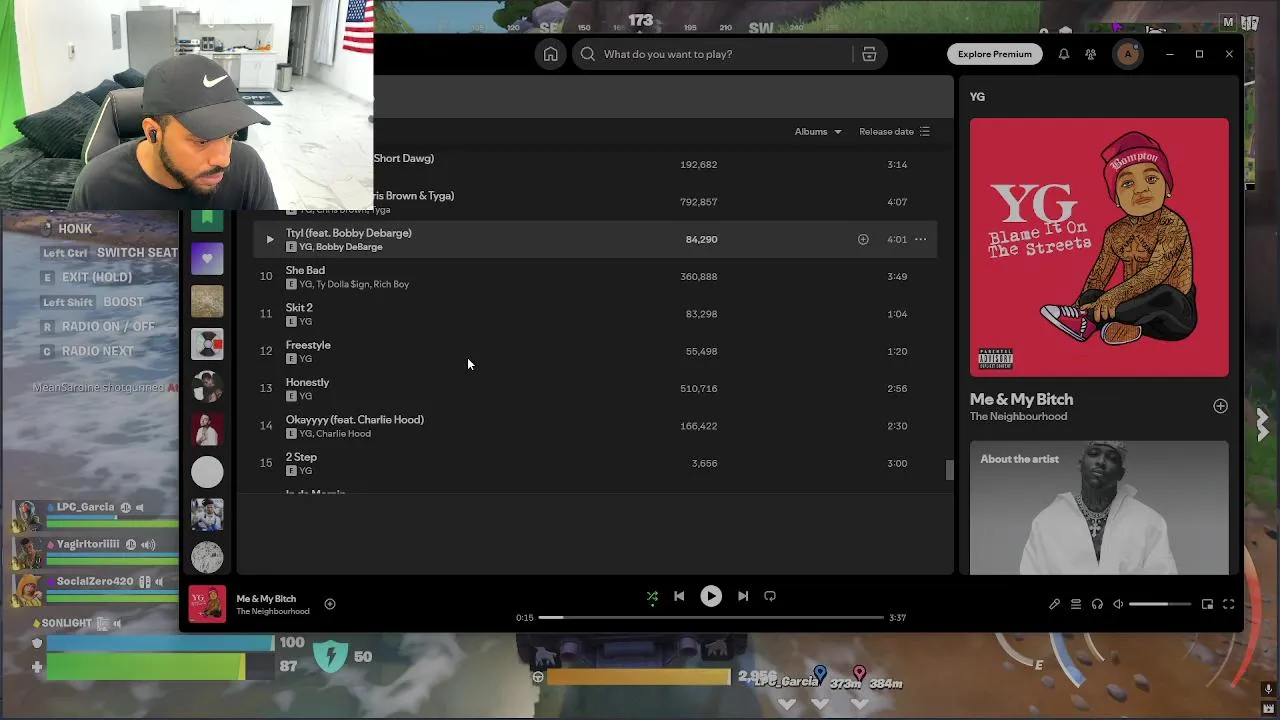Enter full screen player view
The height and width of the screenshot is (720, 1280).
[x=1228, y=604]
